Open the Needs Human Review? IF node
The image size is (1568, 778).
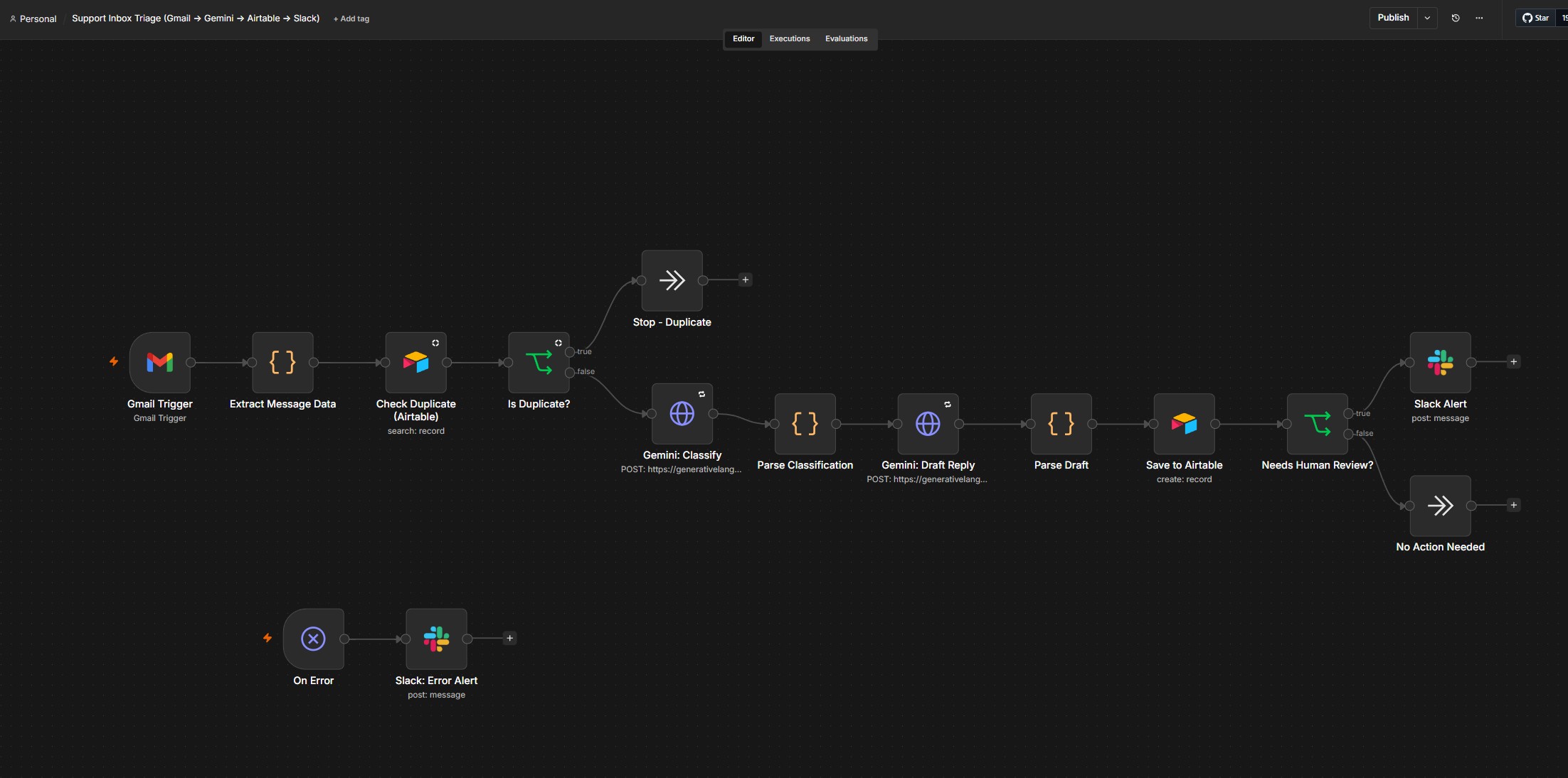pos(1318,424)
